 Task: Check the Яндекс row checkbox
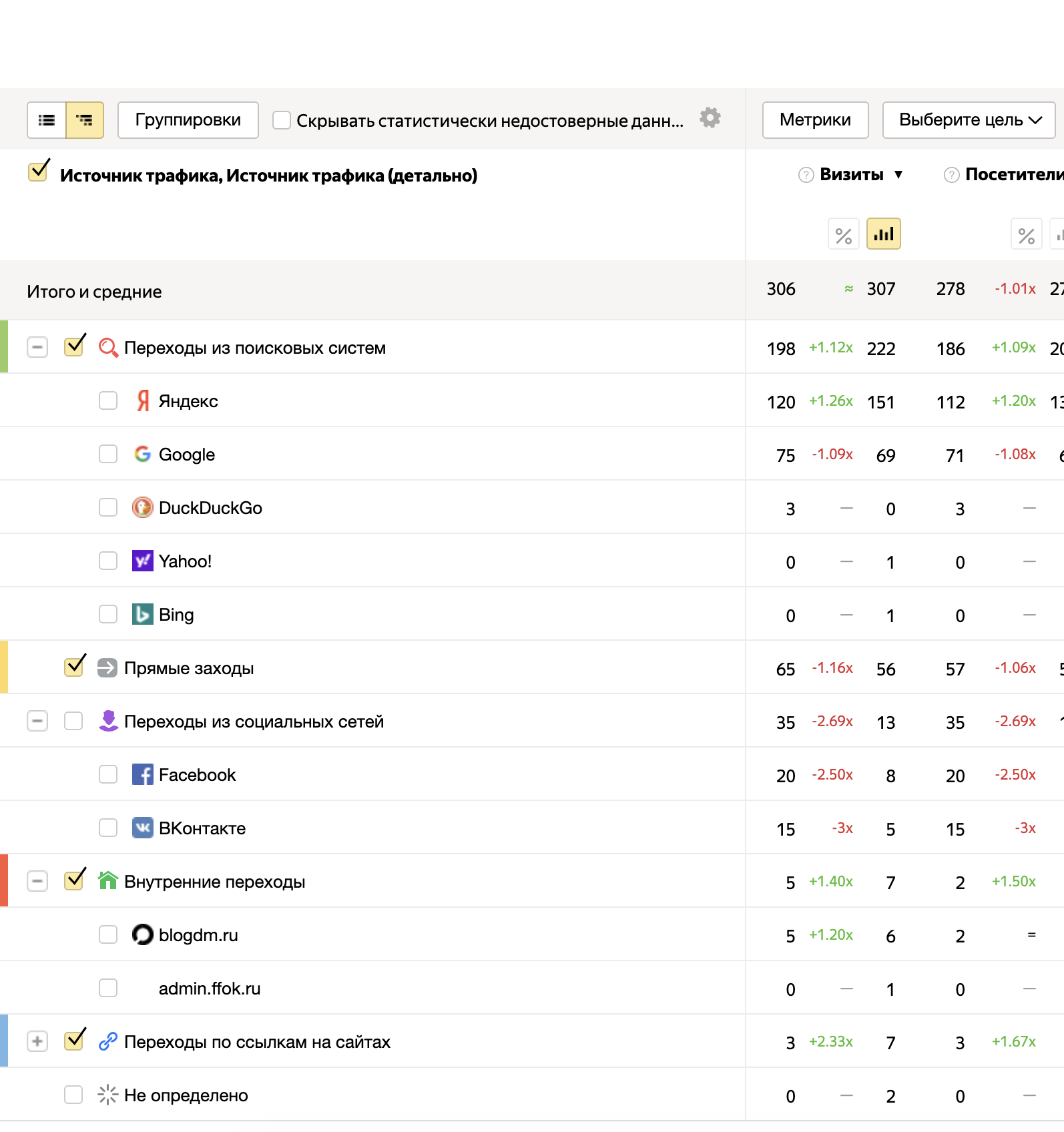click(108, 400)
